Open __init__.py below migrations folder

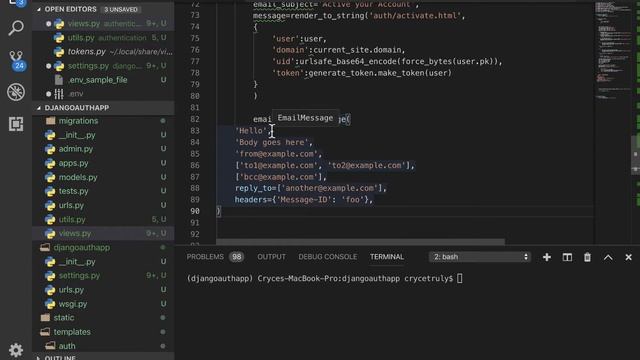(104, 135)
